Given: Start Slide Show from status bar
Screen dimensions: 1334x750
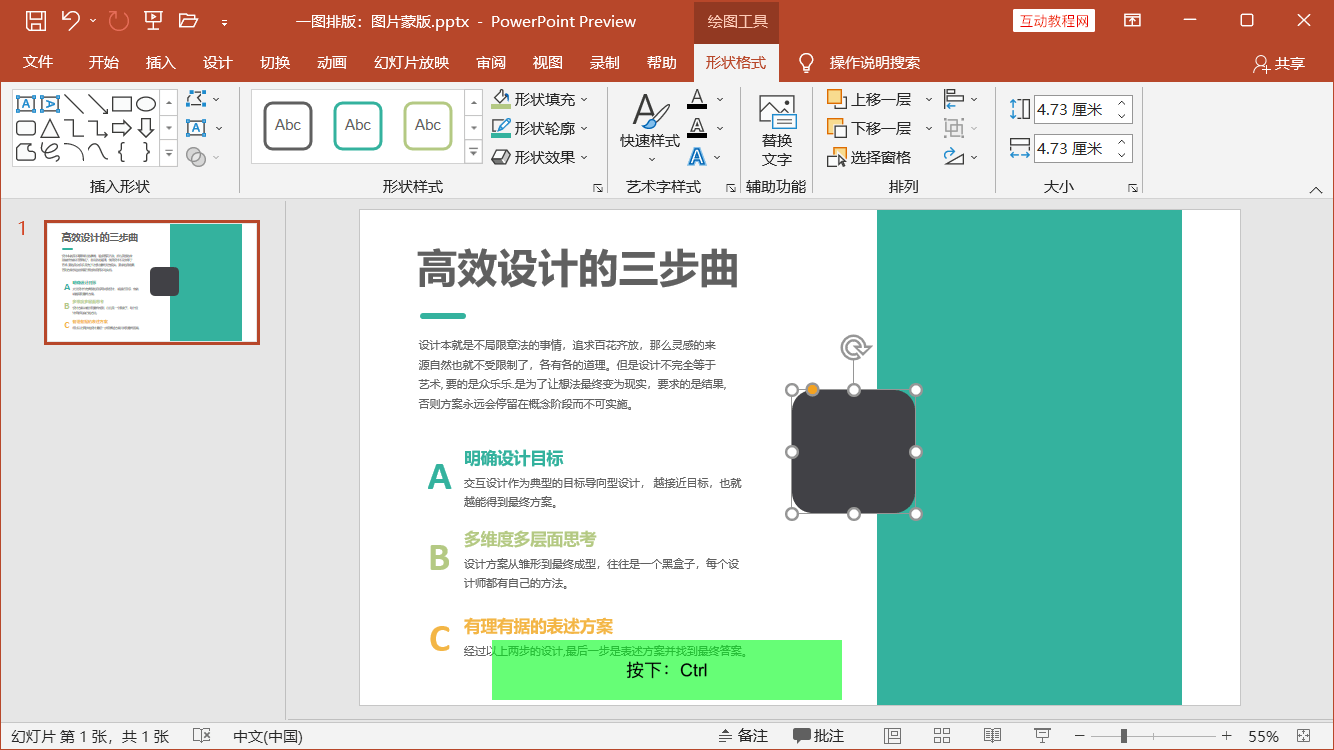Looking at the screenshot, I should pos(1042,736).
